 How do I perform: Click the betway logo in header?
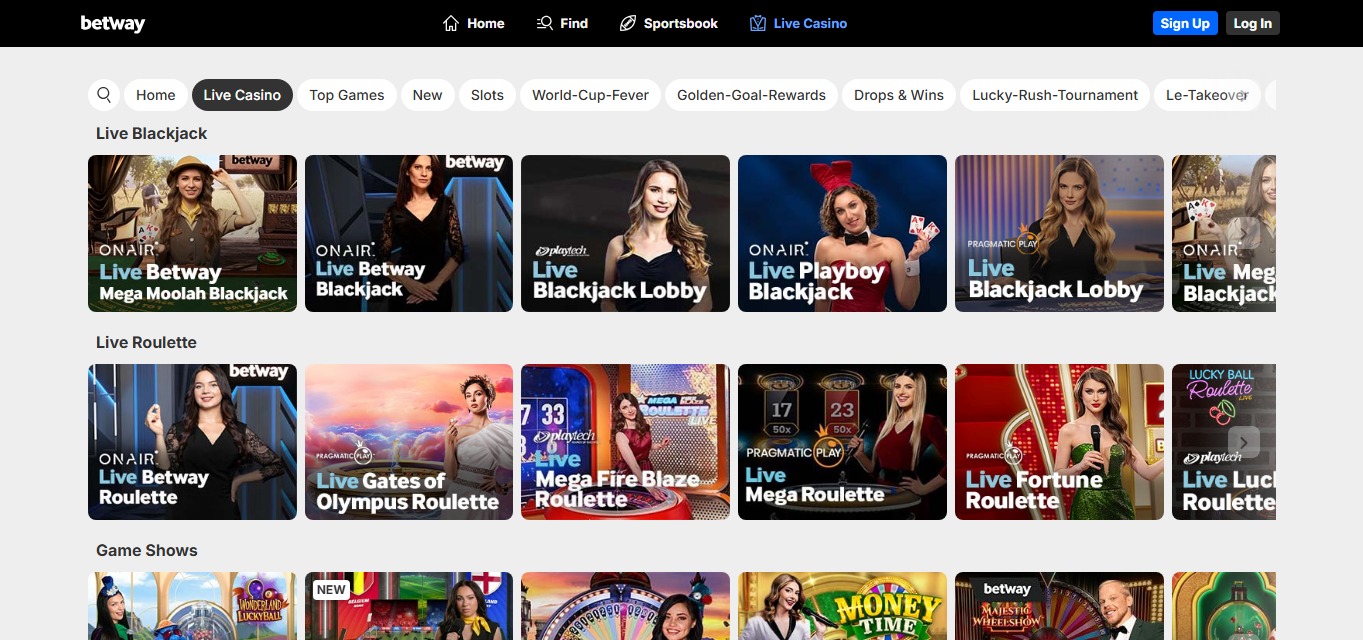point(112,23)
